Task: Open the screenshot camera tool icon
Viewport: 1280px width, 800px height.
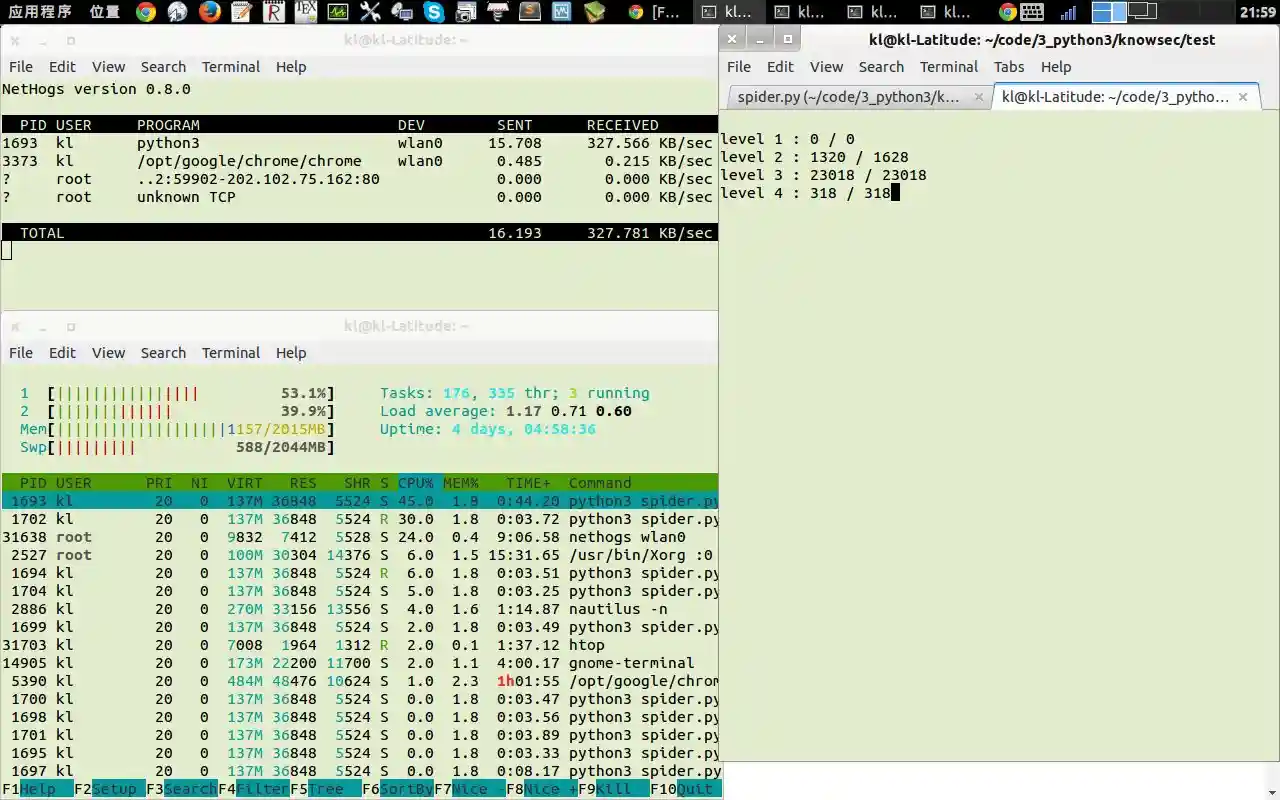Action: coord(466,12)
